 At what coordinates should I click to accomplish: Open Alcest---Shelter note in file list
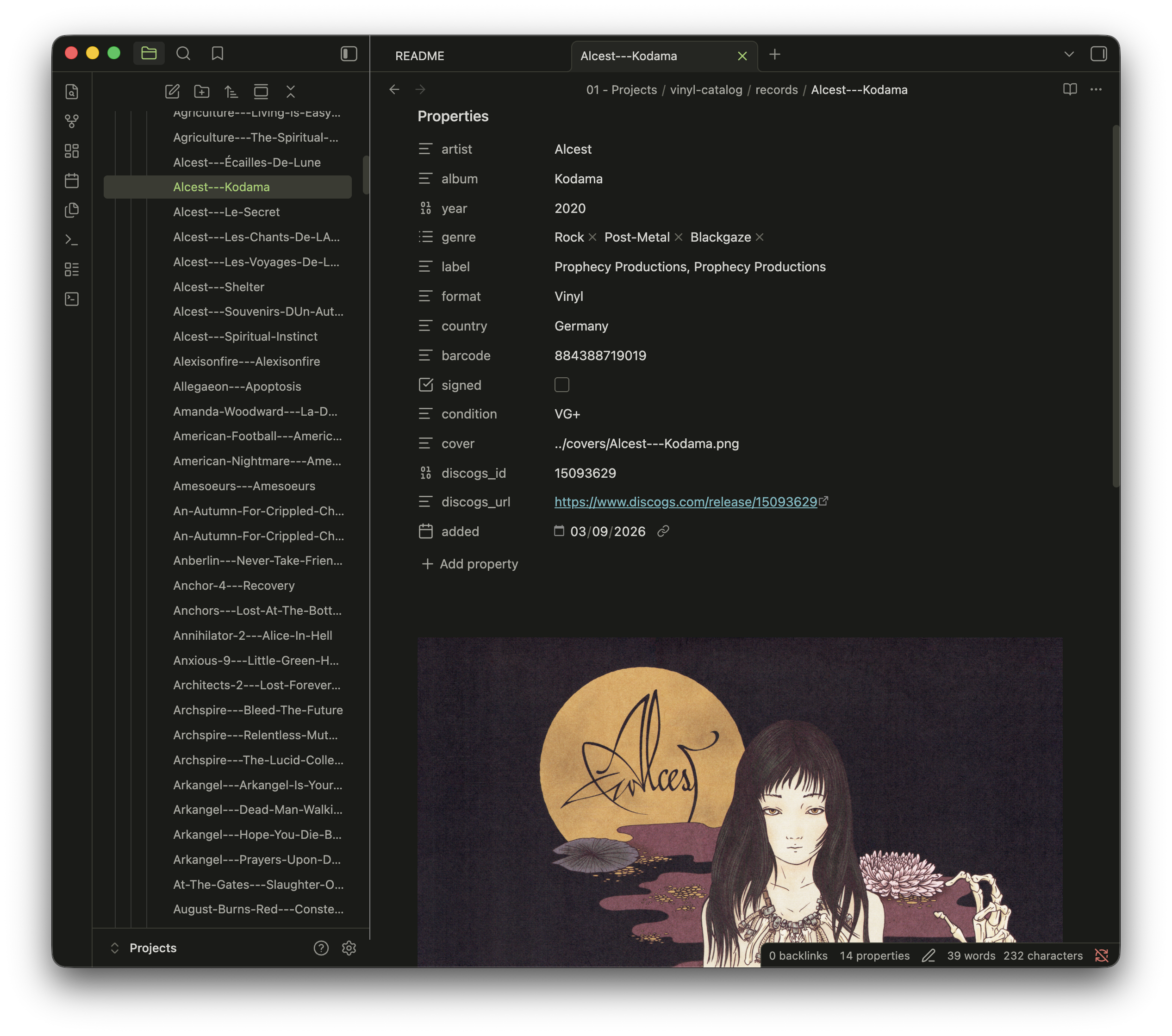coord(218,287)
